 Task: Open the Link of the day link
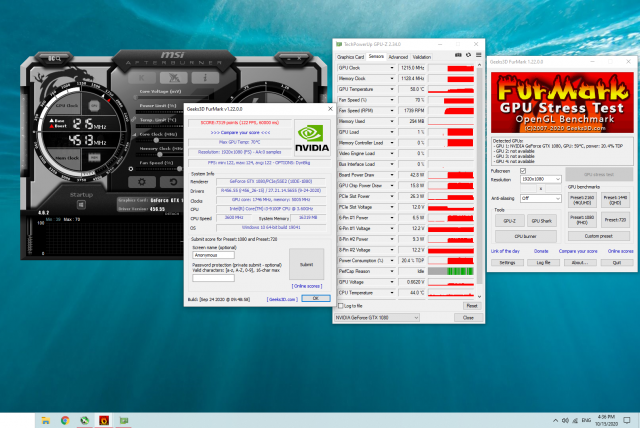point(505,251)
